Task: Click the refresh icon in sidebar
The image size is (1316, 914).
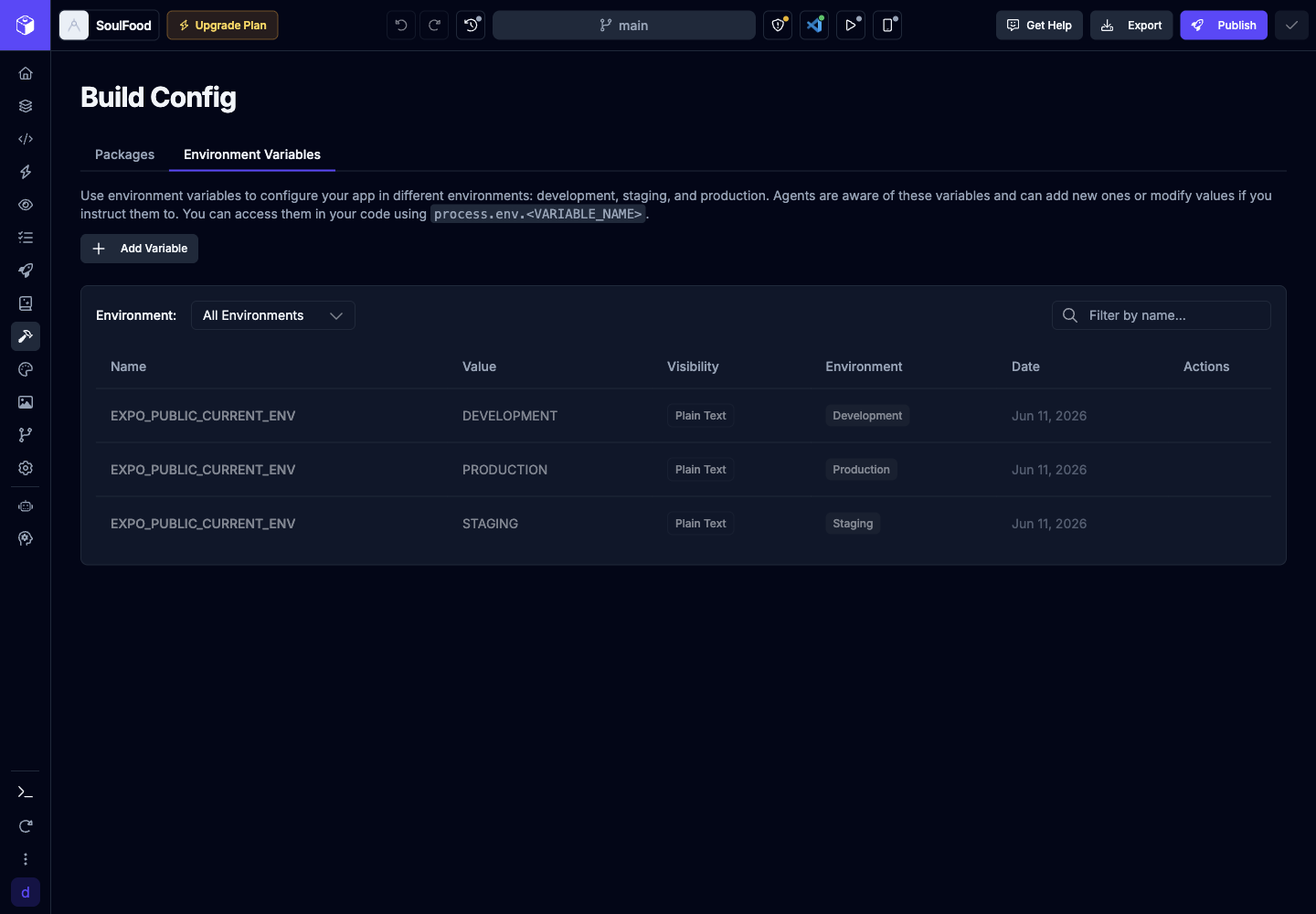Action: click(x=26, y=826)
